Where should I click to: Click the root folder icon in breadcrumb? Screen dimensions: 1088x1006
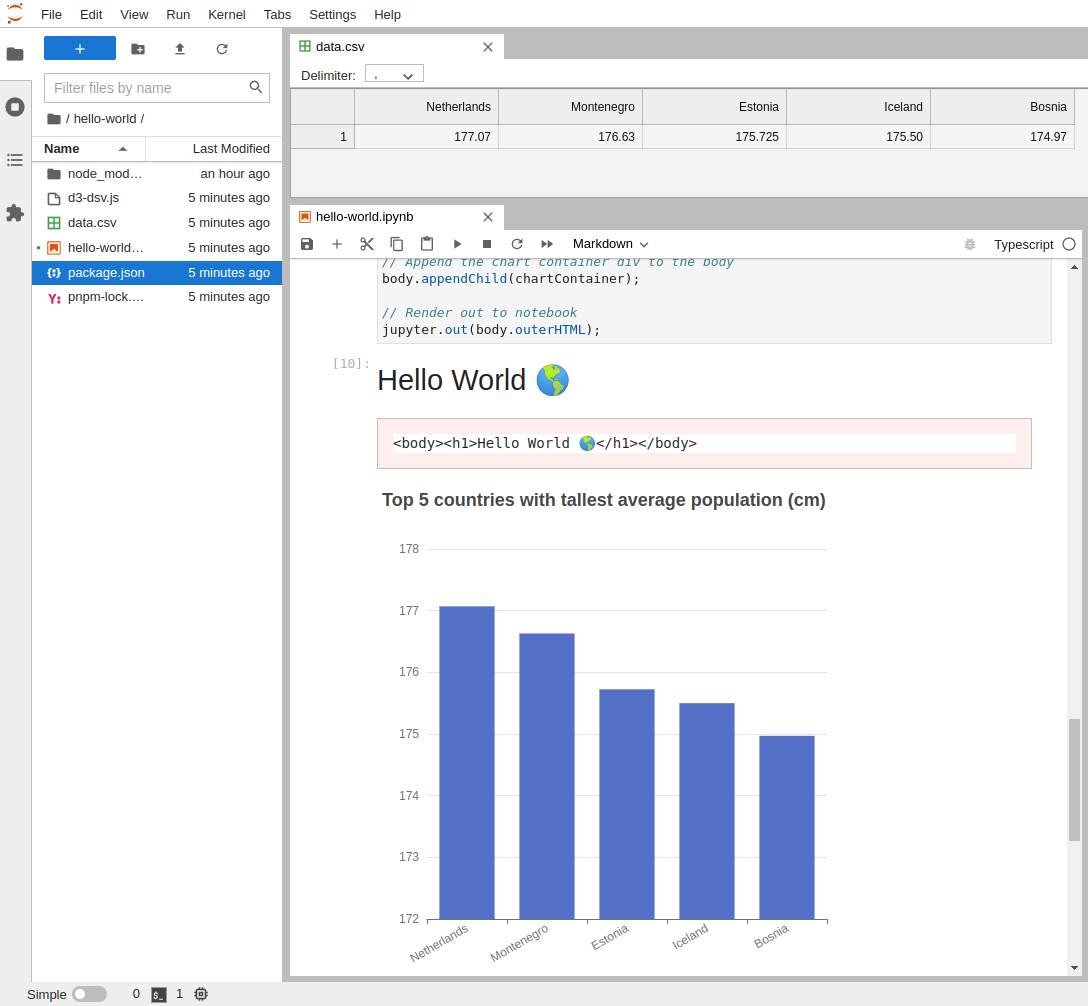pos(53,119)
